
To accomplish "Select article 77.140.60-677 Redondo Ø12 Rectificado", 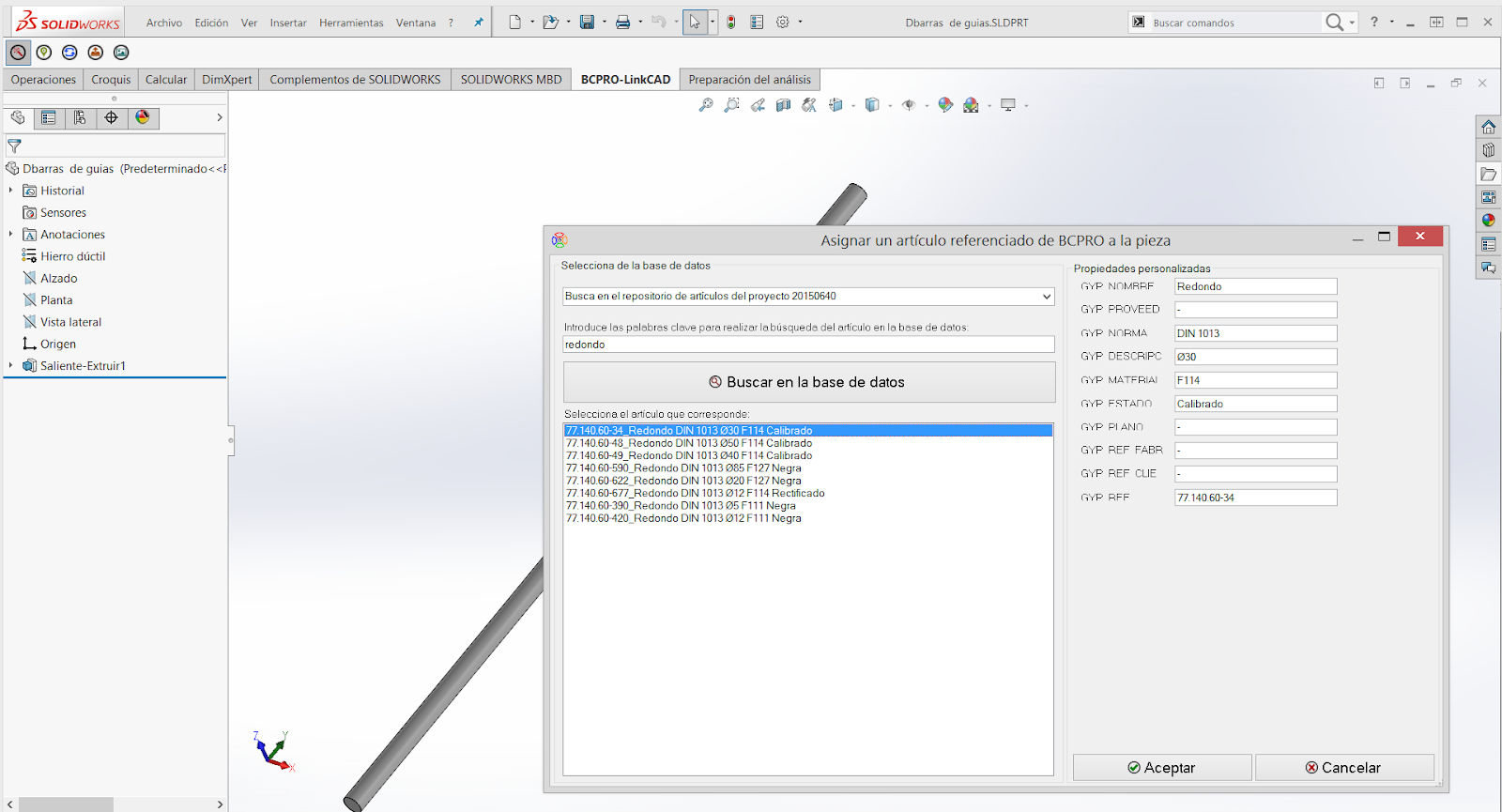I will click(696, 493).
